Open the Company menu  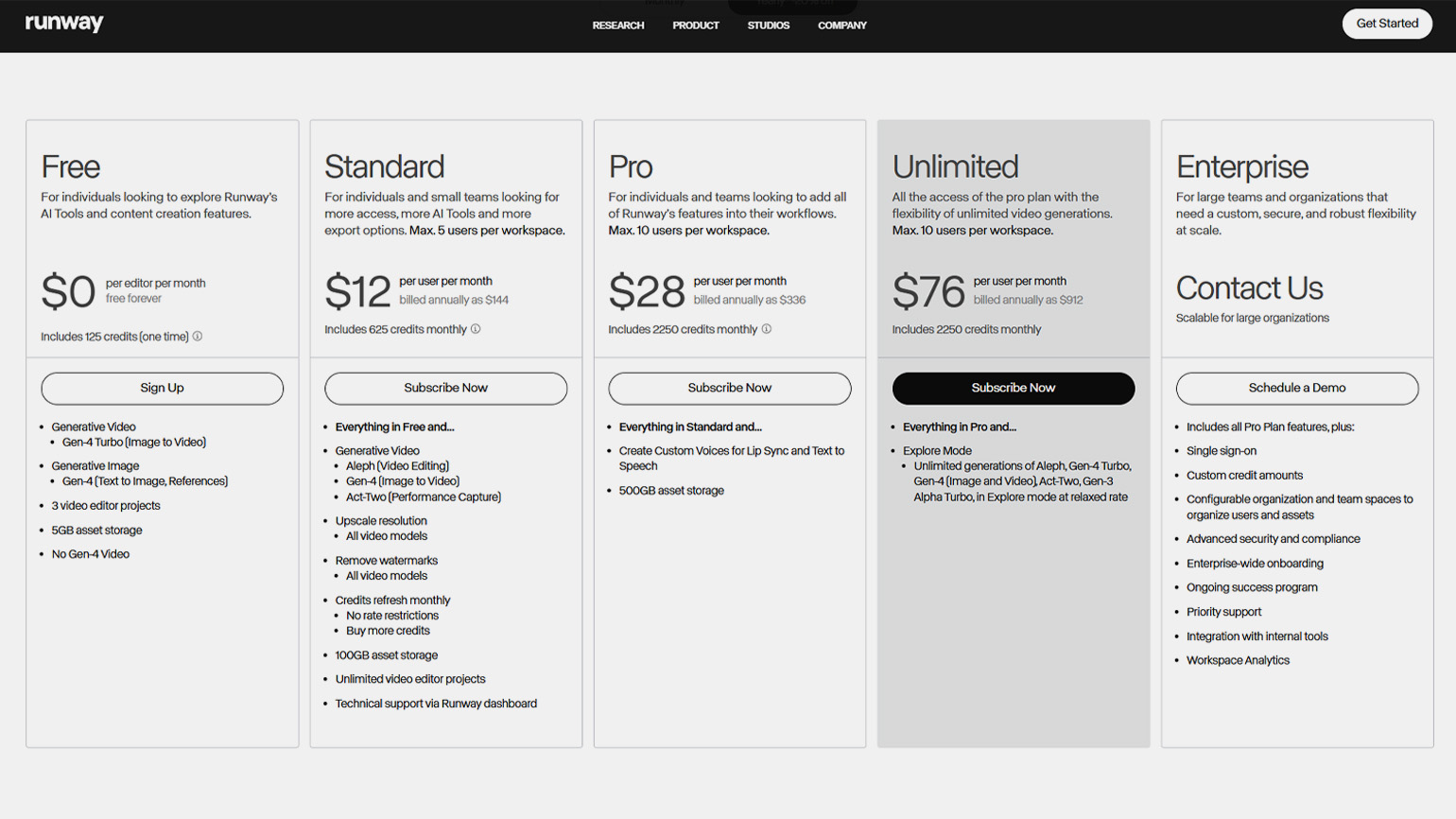[842, 26]
